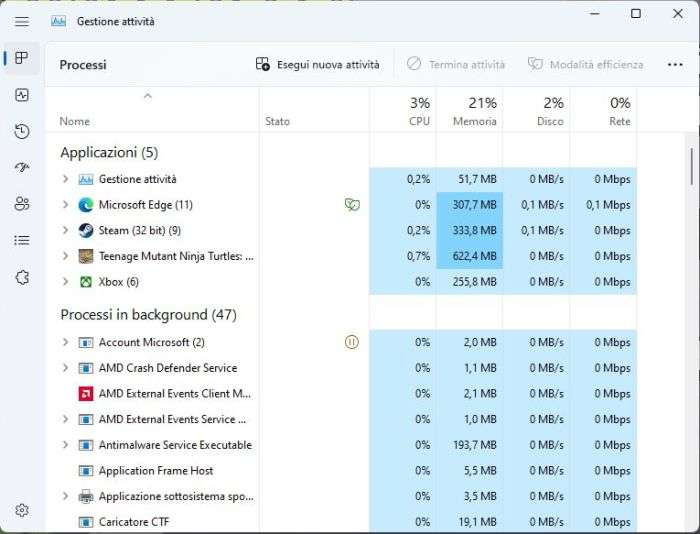The height and width of the screenshot is (534, 700).
Task: Maximize the Gestione attività window
Action: click(x=636, y=14)
